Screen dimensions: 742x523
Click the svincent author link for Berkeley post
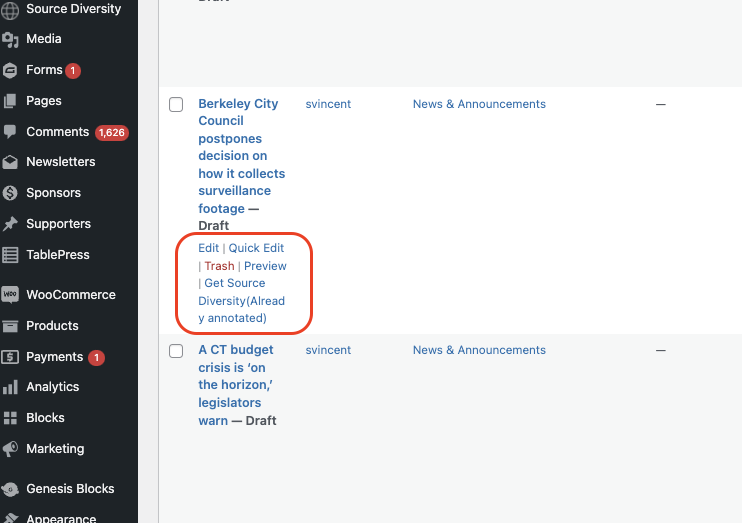point(328,104)
